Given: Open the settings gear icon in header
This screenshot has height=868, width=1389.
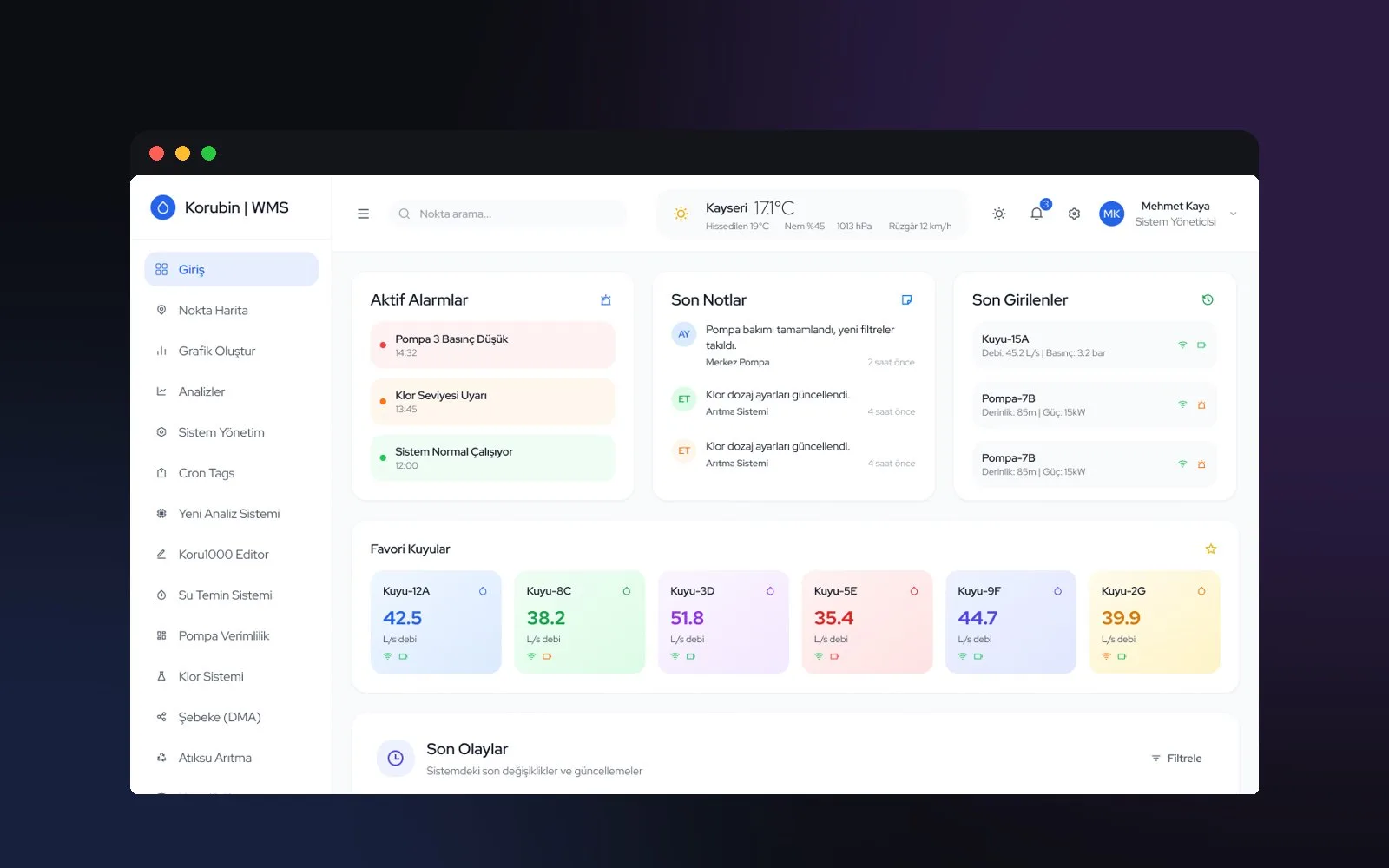Looking at the screenshot, I should pos(1074,214).
